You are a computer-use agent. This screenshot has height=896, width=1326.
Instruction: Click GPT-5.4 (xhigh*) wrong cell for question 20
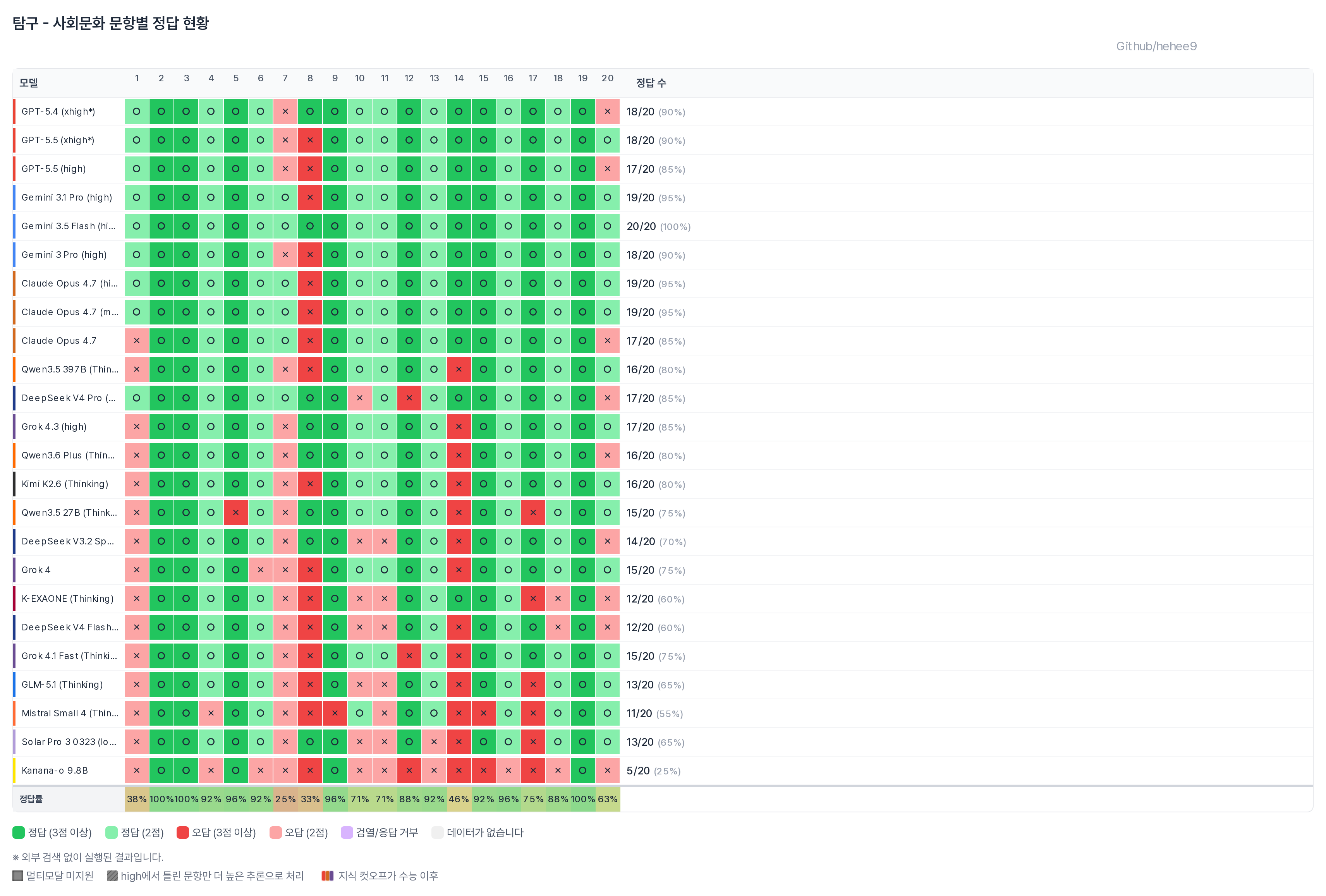click(608, 111)
